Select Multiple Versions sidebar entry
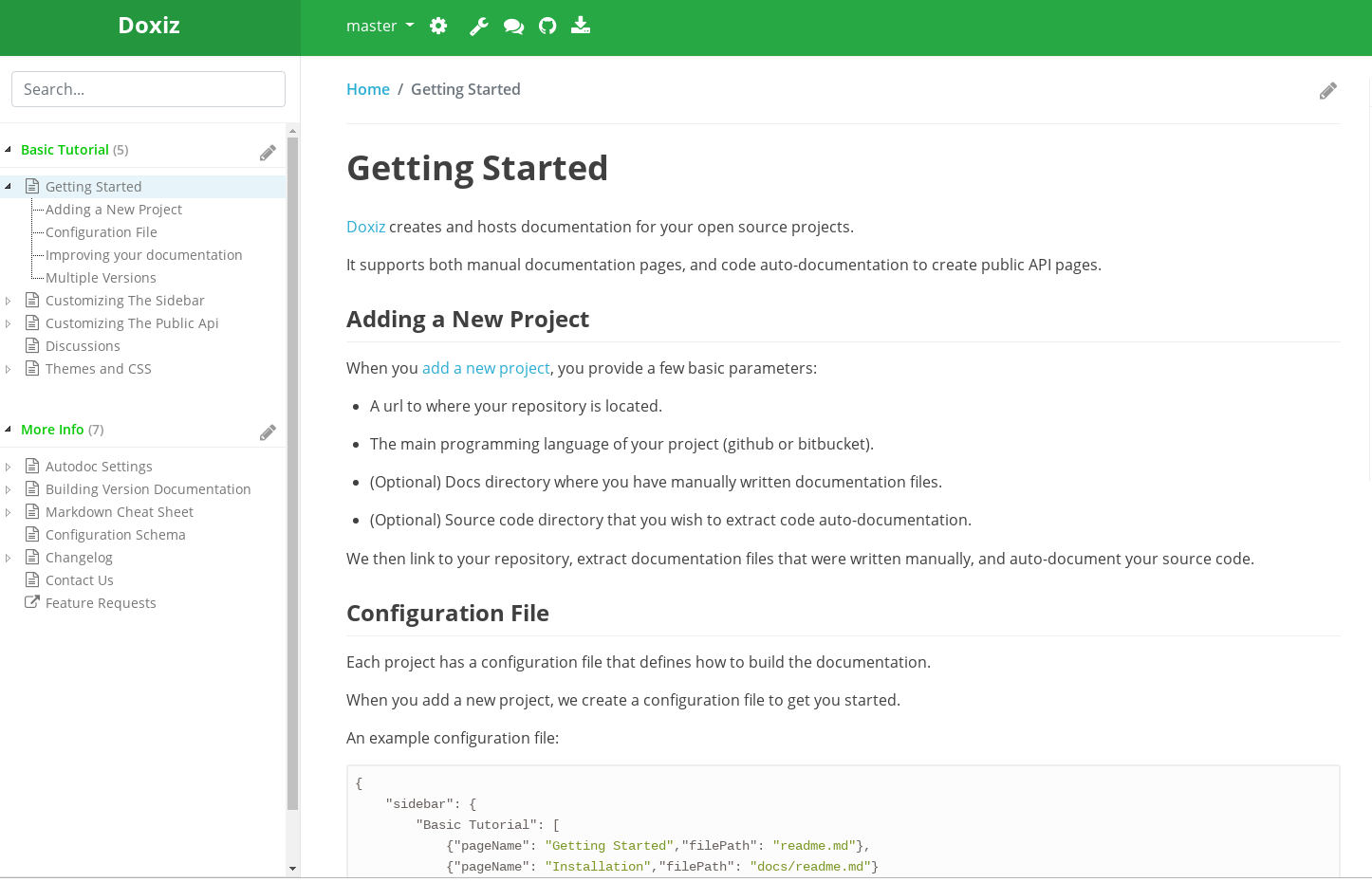1372x882 pixels. click(x=101, y=278)
